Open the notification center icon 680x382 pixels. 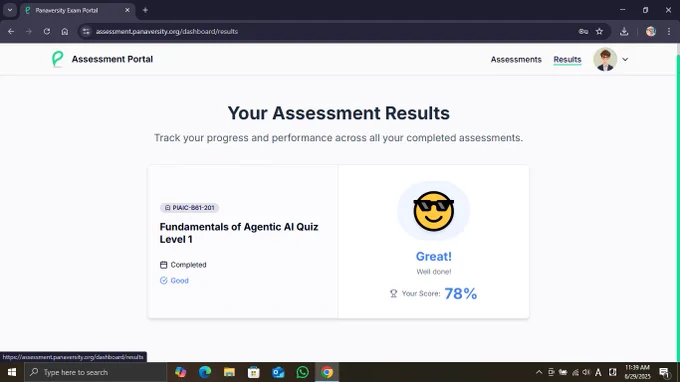coord(664,372)
